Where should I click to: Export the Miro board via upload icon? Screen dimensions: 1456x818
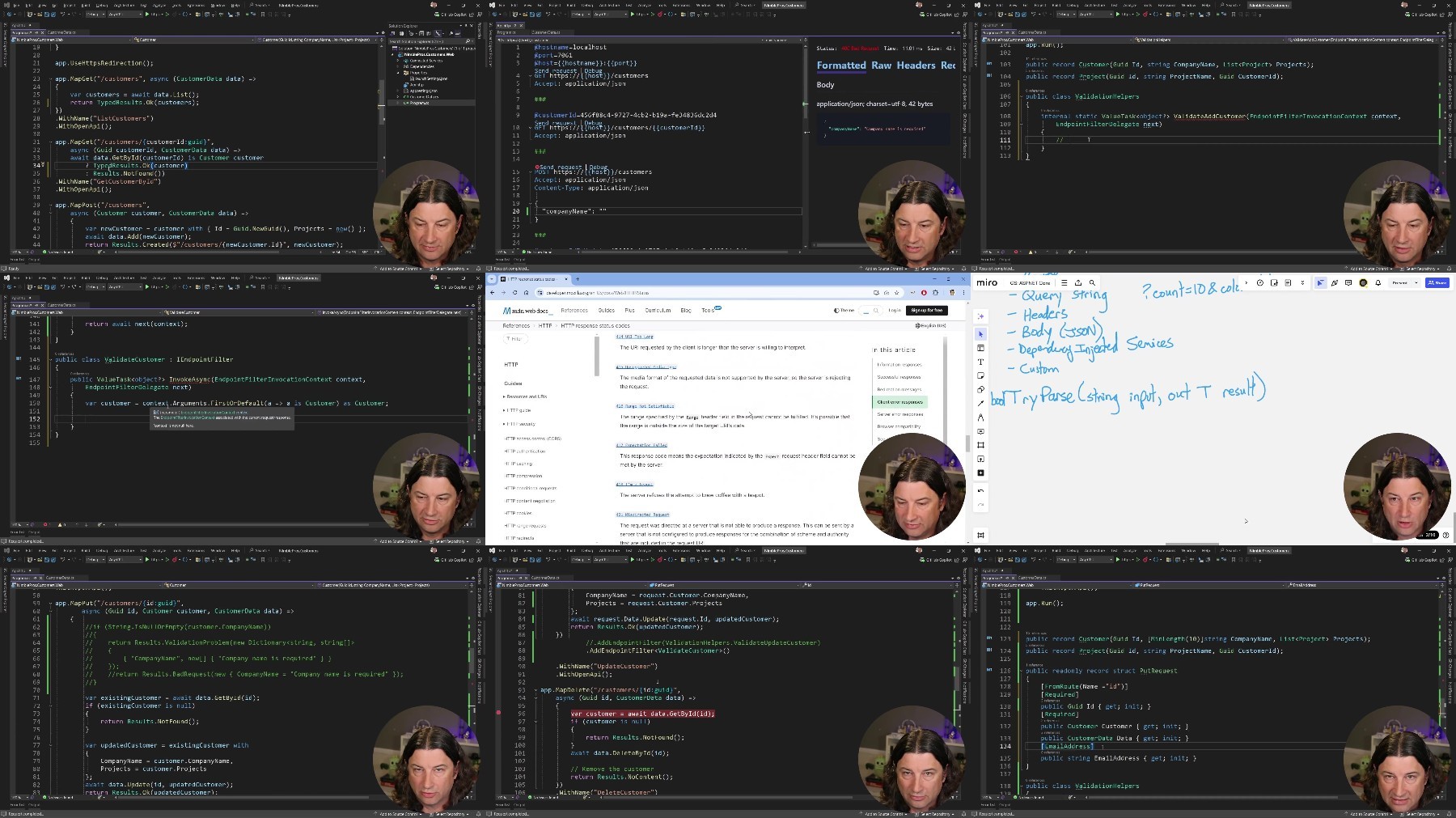(1078, 282)
